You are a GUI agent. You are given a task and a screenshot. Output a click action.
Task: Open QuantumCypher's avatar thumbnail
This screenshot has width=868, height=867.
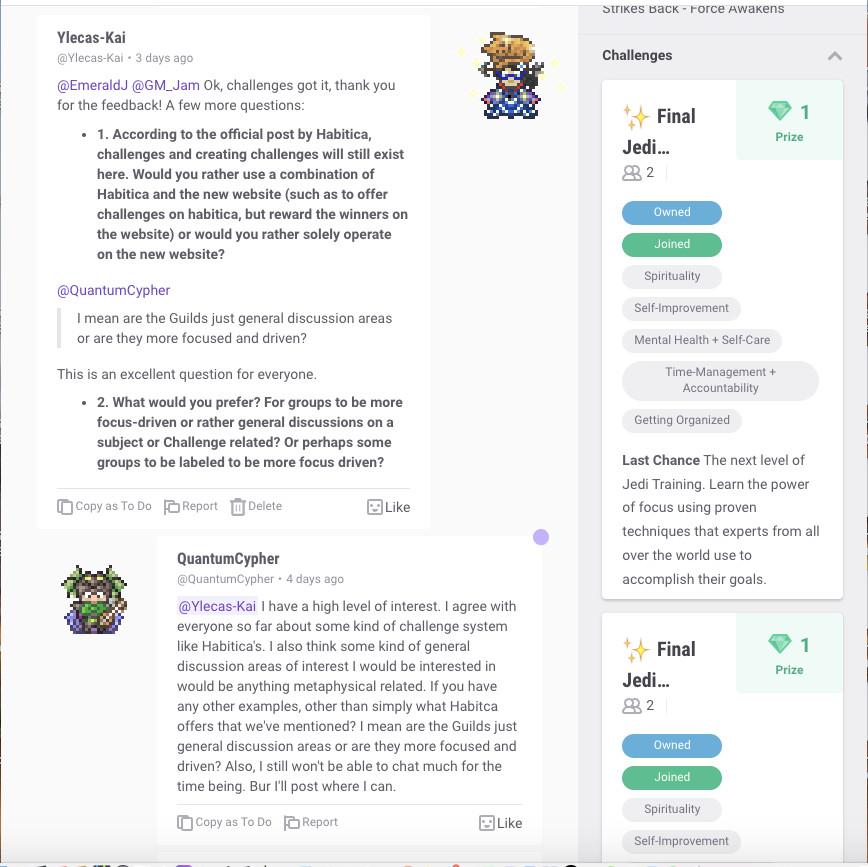[95, 600]
